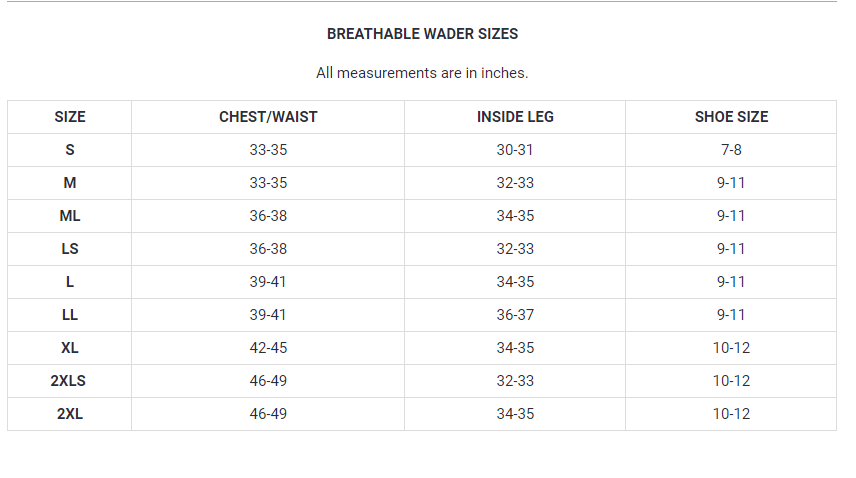Select the 2XLS size row label
Viewport: 856px width, 478px height.
pos(70,381)
